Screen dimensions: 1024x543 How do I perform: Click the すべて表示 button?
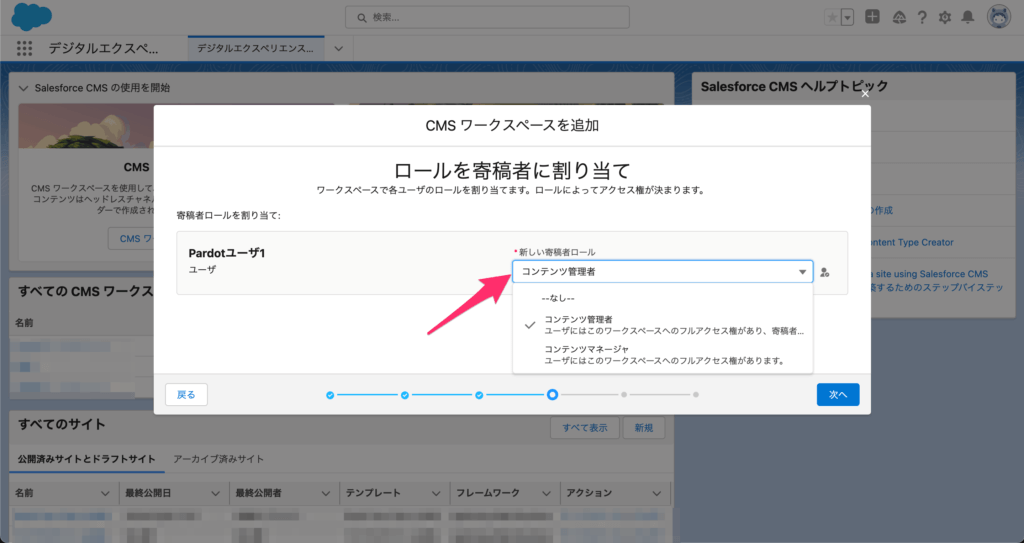585,428
